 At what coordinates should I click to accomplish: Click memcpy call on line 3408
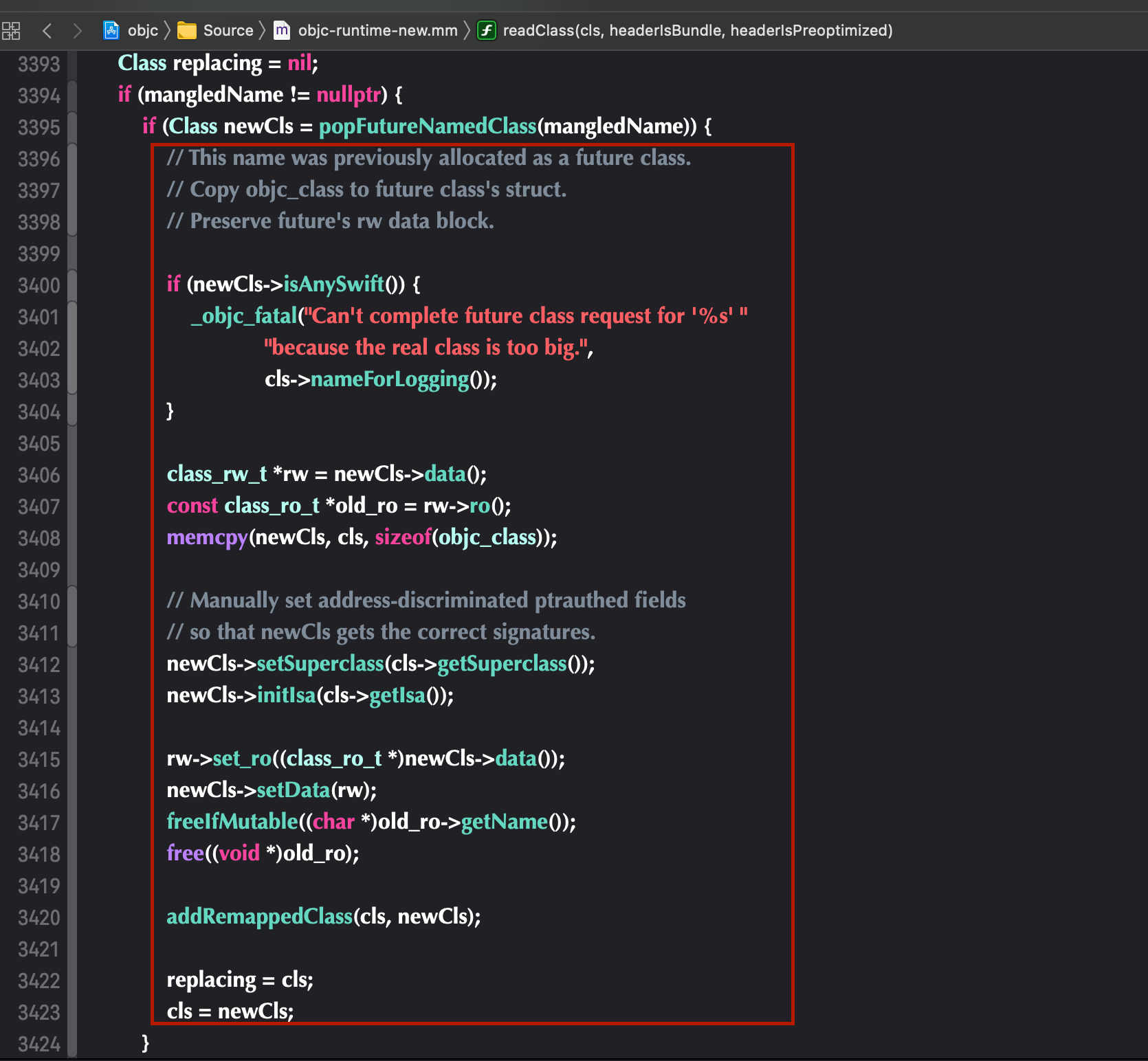pyautogui.click(x=207, y=537)
